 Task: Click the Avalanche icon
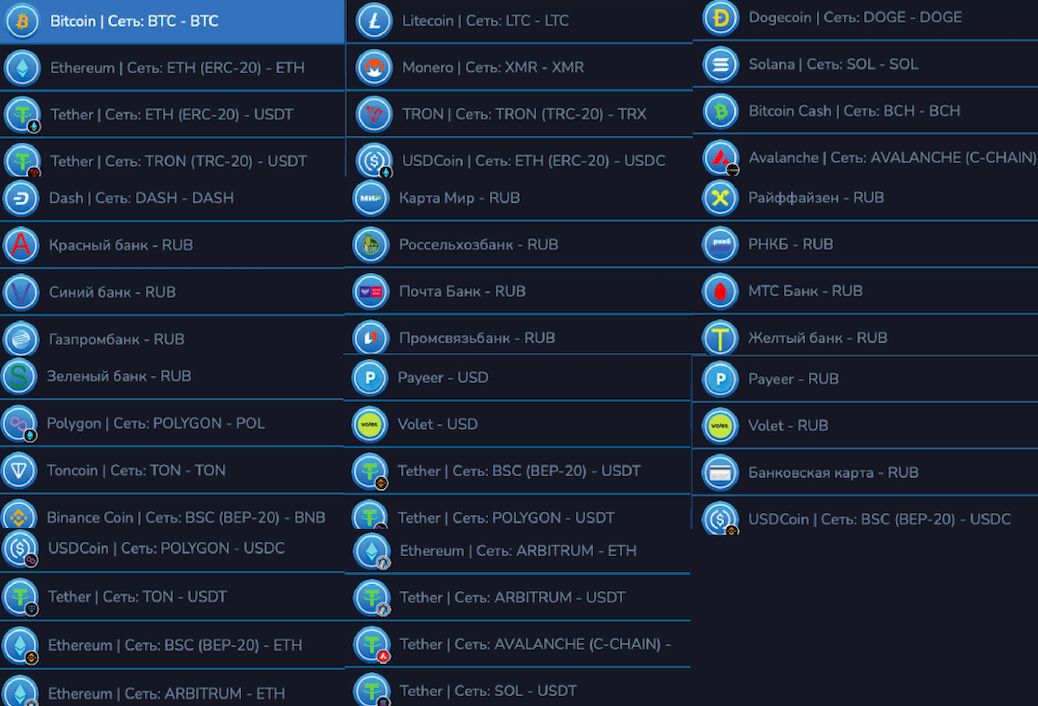(x=720, y=158)
